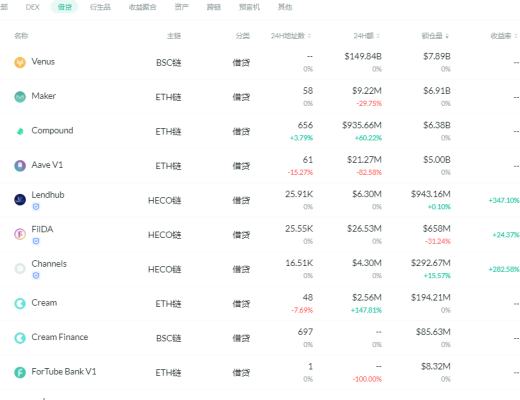Click the 主链 column header
Viewport: 520px width, 400px height.
pyautogui.click(x=174, y=36)
